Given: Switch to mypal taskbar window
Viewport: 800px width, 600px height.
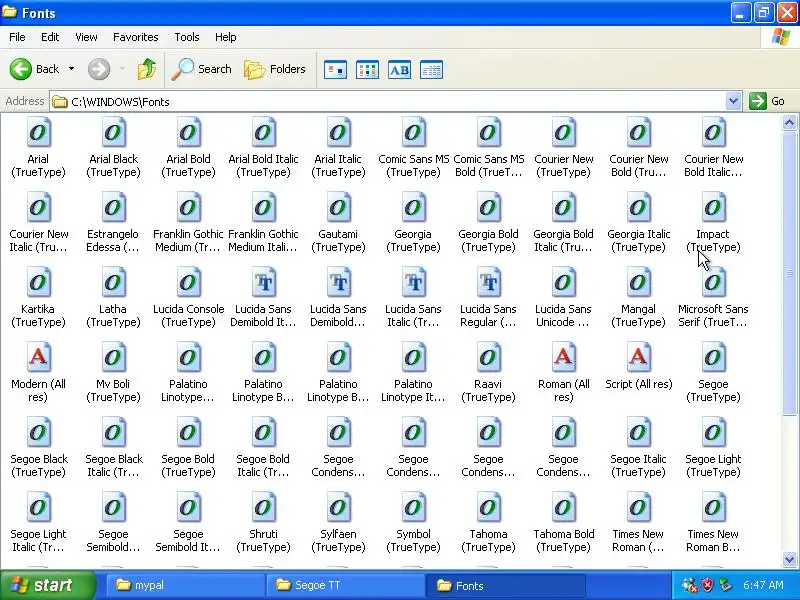Looking at the screenshot, I should pyautogui.click(x=186, y=585).
